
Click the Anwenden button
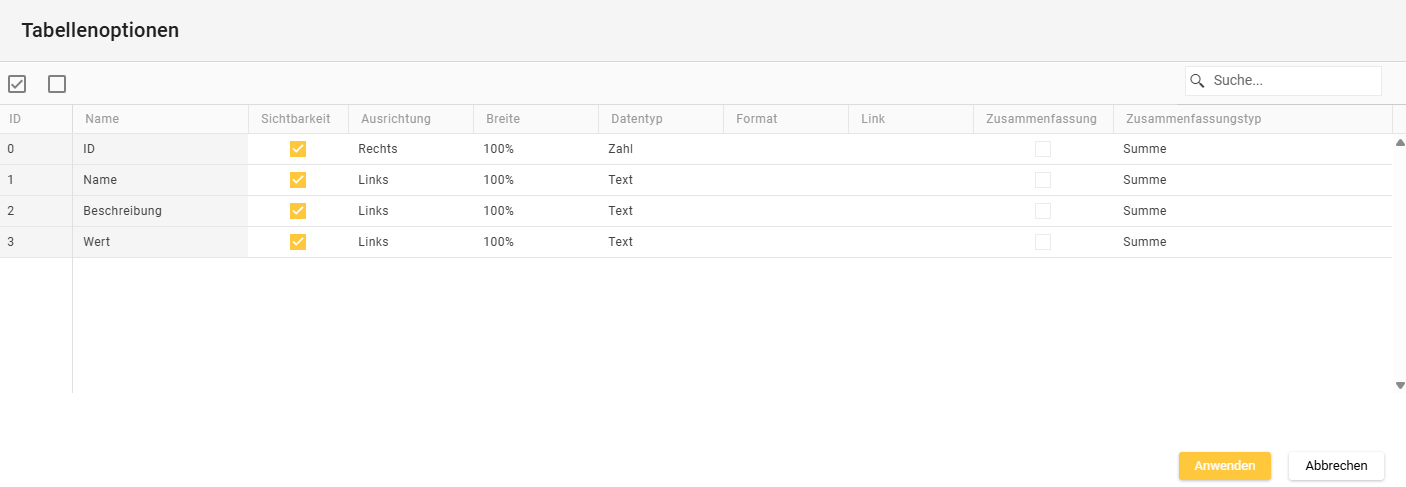click(1224, 466)
